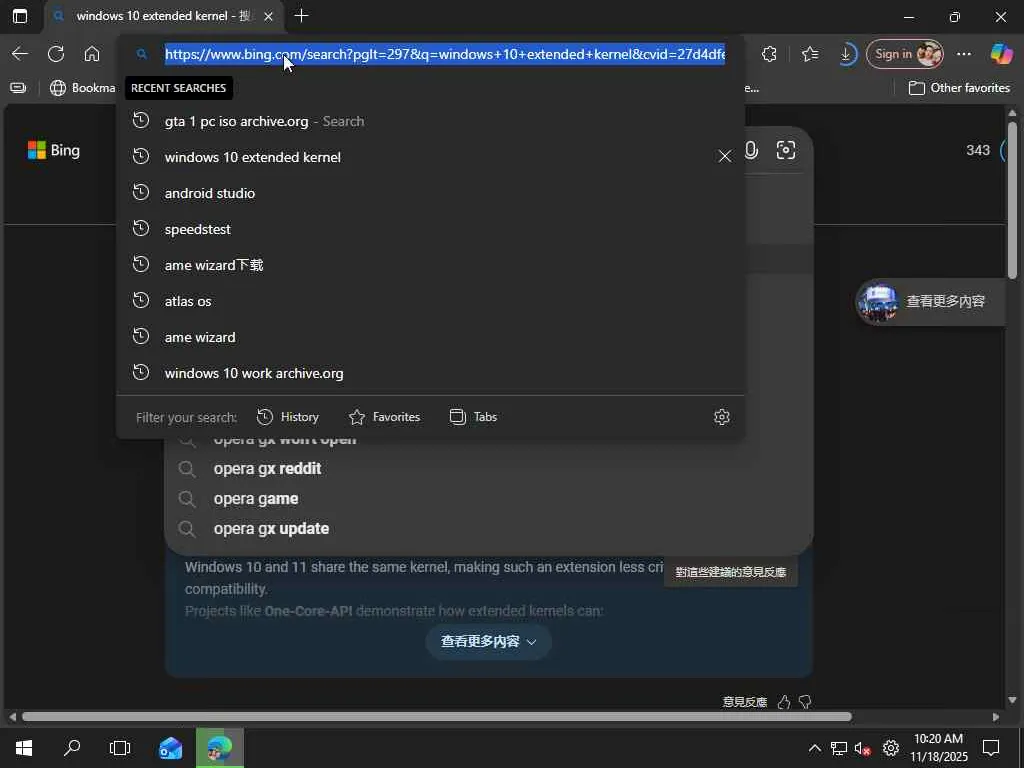
Task: Select 'speedstest' recent search
Action: [430, 229]
